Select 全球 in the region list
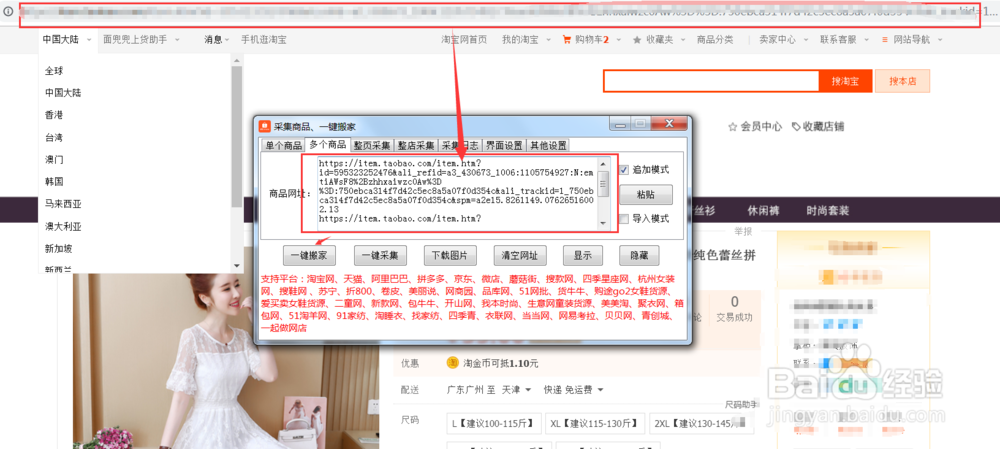The width and height of the screenshot is (1000, 449). (x=54, y=71)
